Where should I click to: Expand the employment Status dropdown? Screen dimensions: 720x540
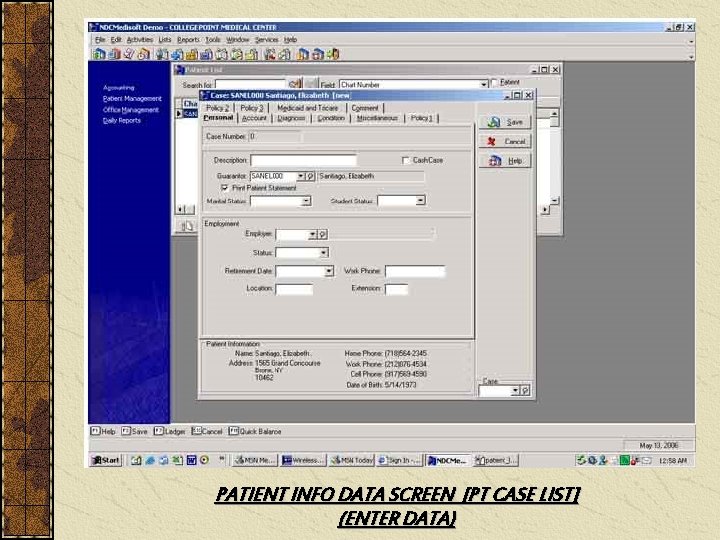click(x=324, y=253)
